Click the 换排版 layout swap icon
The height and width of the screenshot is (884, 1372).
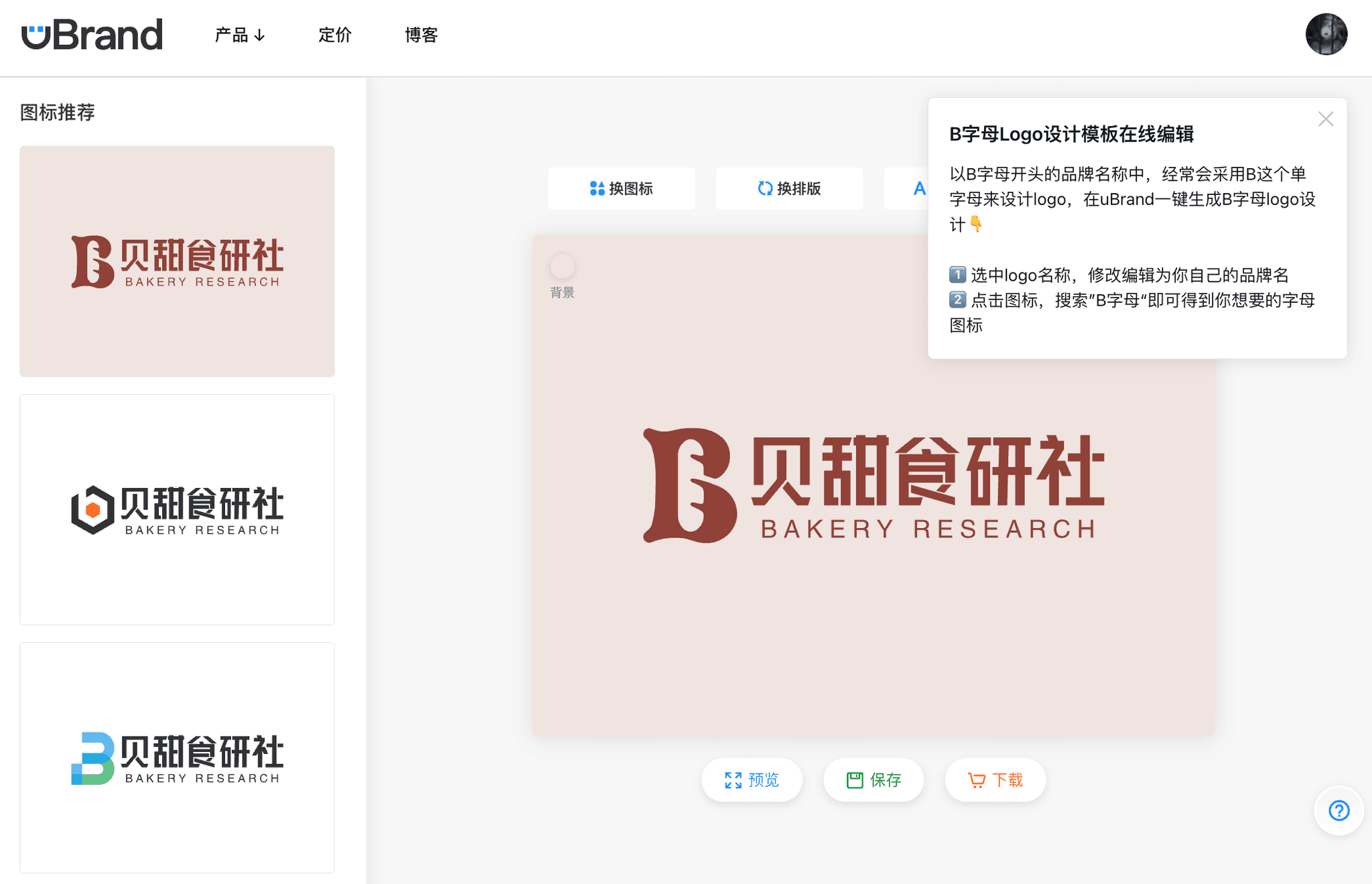click(766, 188)
